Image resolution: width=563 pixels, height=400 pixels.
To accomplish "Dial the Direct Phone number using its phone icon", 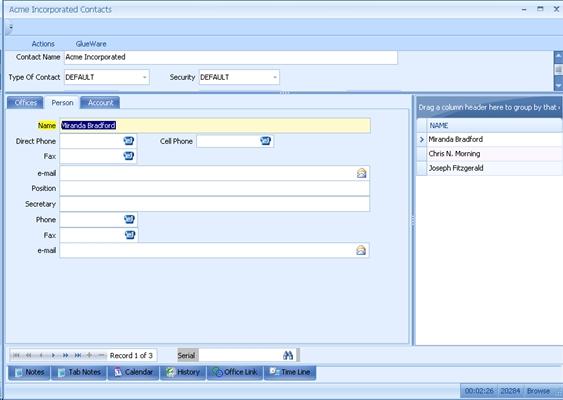I will pos(129,141).
